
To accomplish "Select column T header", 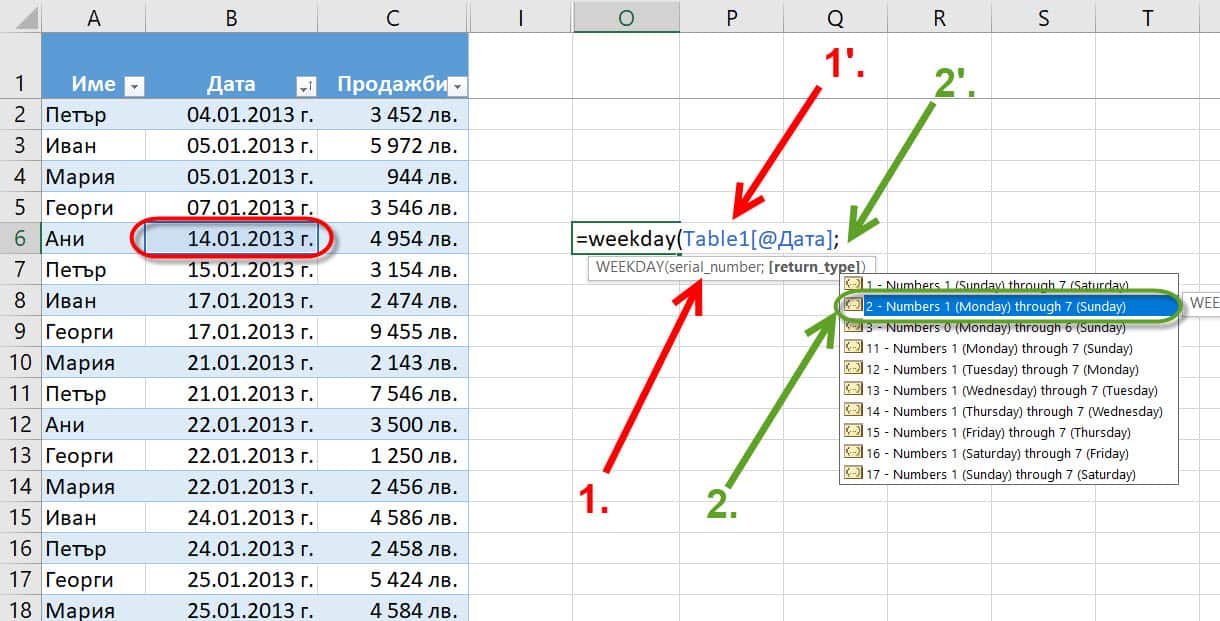I will click(1147, 17).
